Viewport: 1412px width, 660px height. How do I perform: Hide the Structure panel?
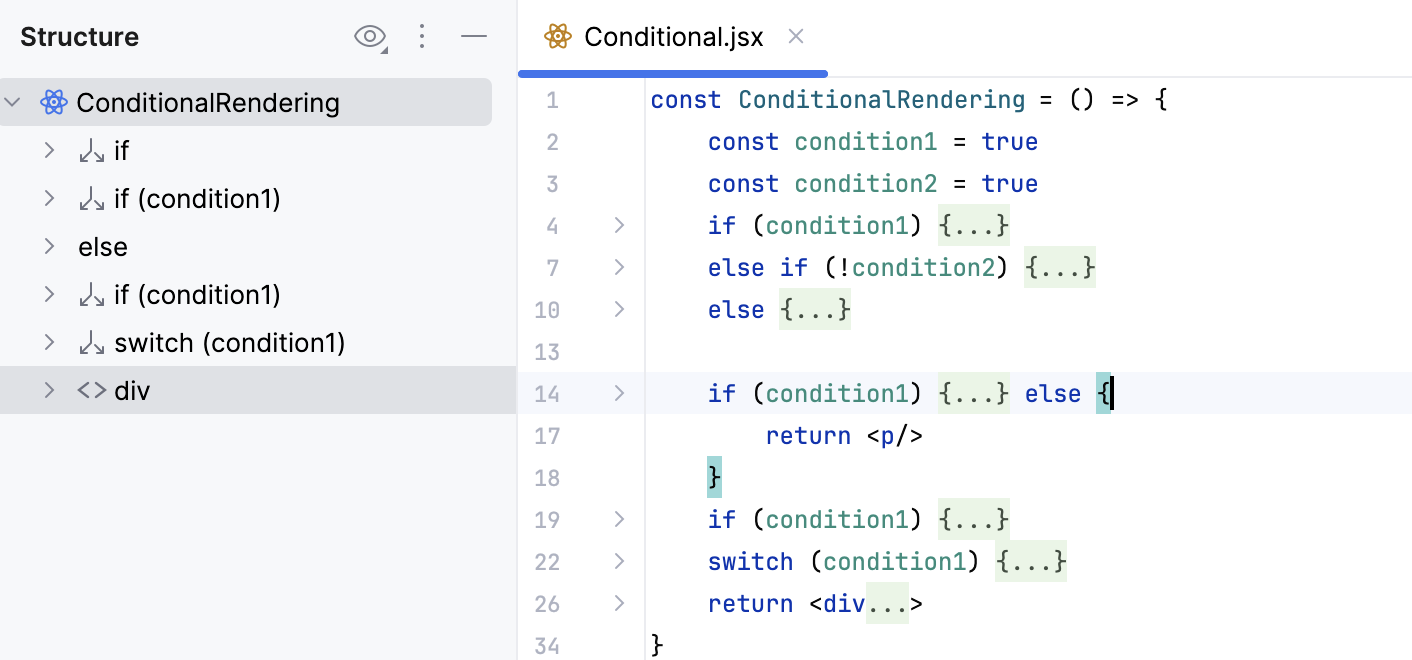(x=474, y=36)
